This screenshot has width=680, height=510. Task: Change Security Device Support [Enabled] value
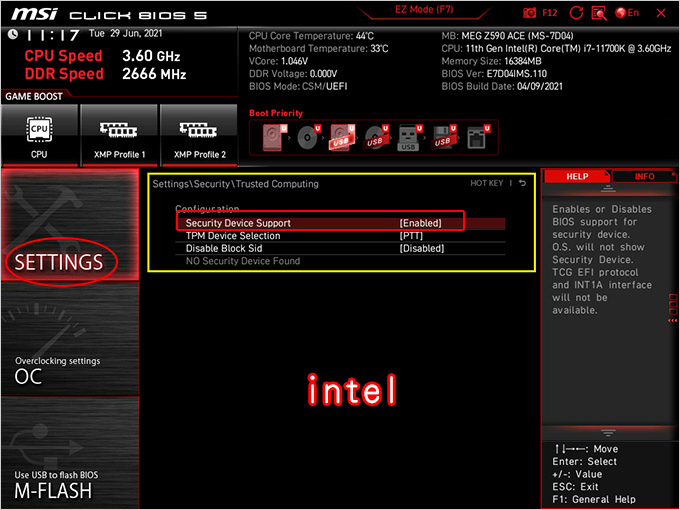click(420, 223)
